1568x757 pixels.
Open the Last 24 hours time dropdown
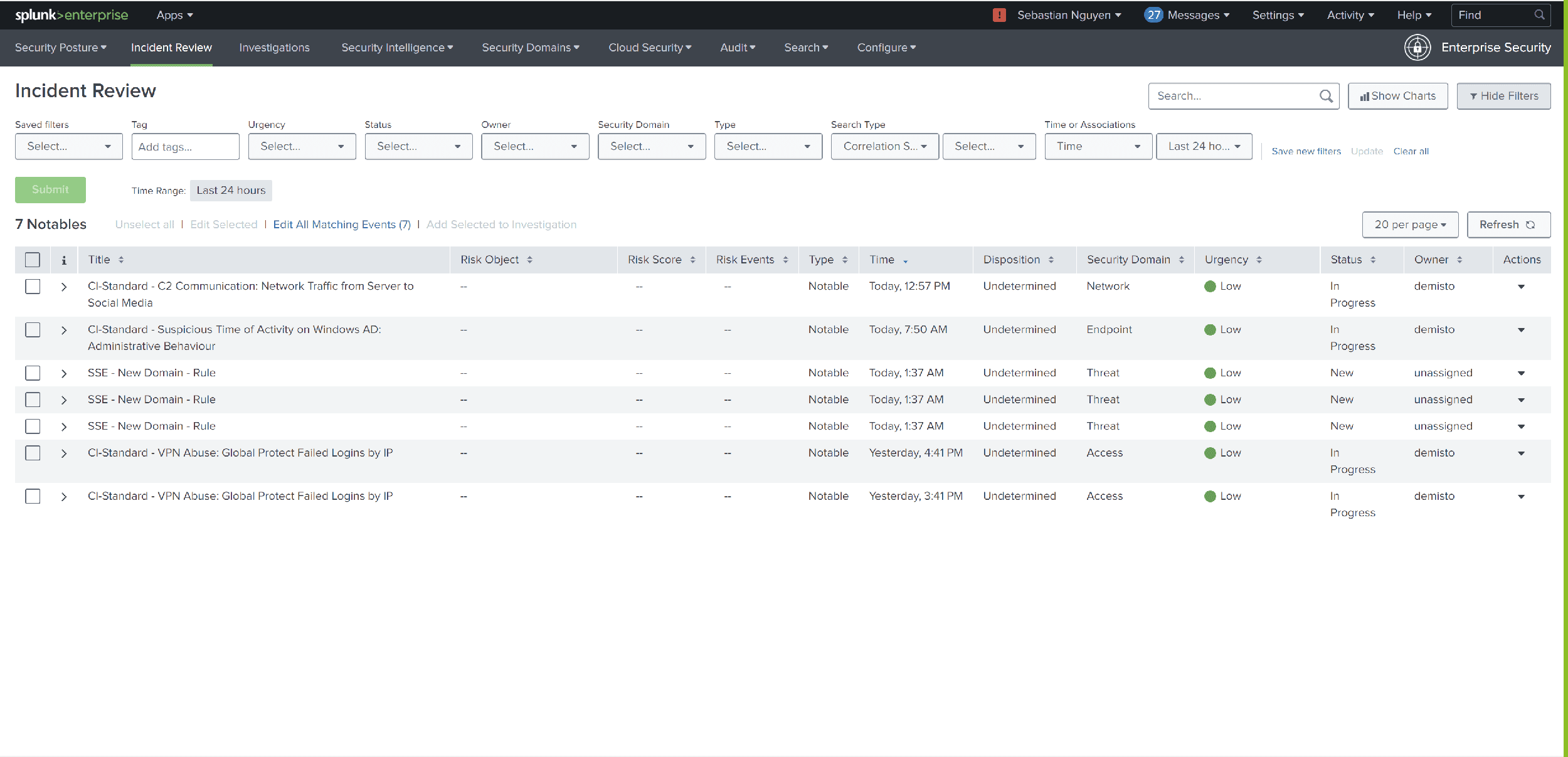1204,146
